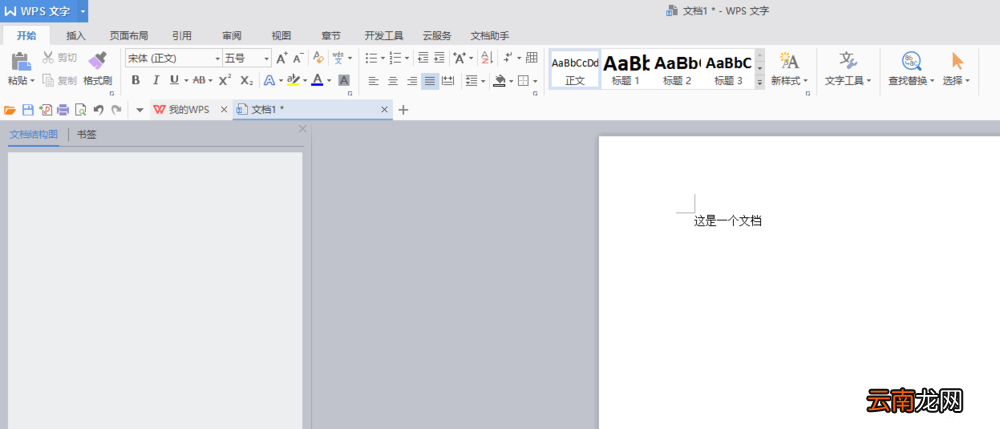Screen dimensions: 1000x429
Task: Open Text Tools (文字工具) icon
Action: (848, 61)
